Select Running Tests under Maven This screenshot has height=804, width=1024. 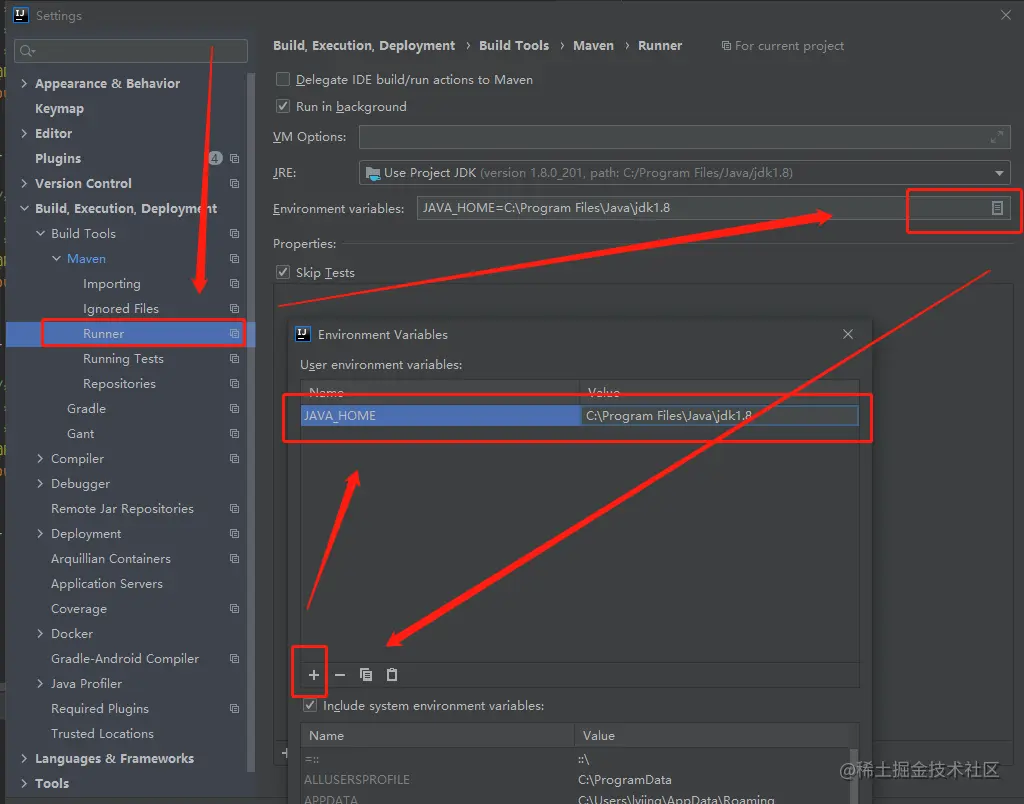pyautogui.click(x=123, y=359)
